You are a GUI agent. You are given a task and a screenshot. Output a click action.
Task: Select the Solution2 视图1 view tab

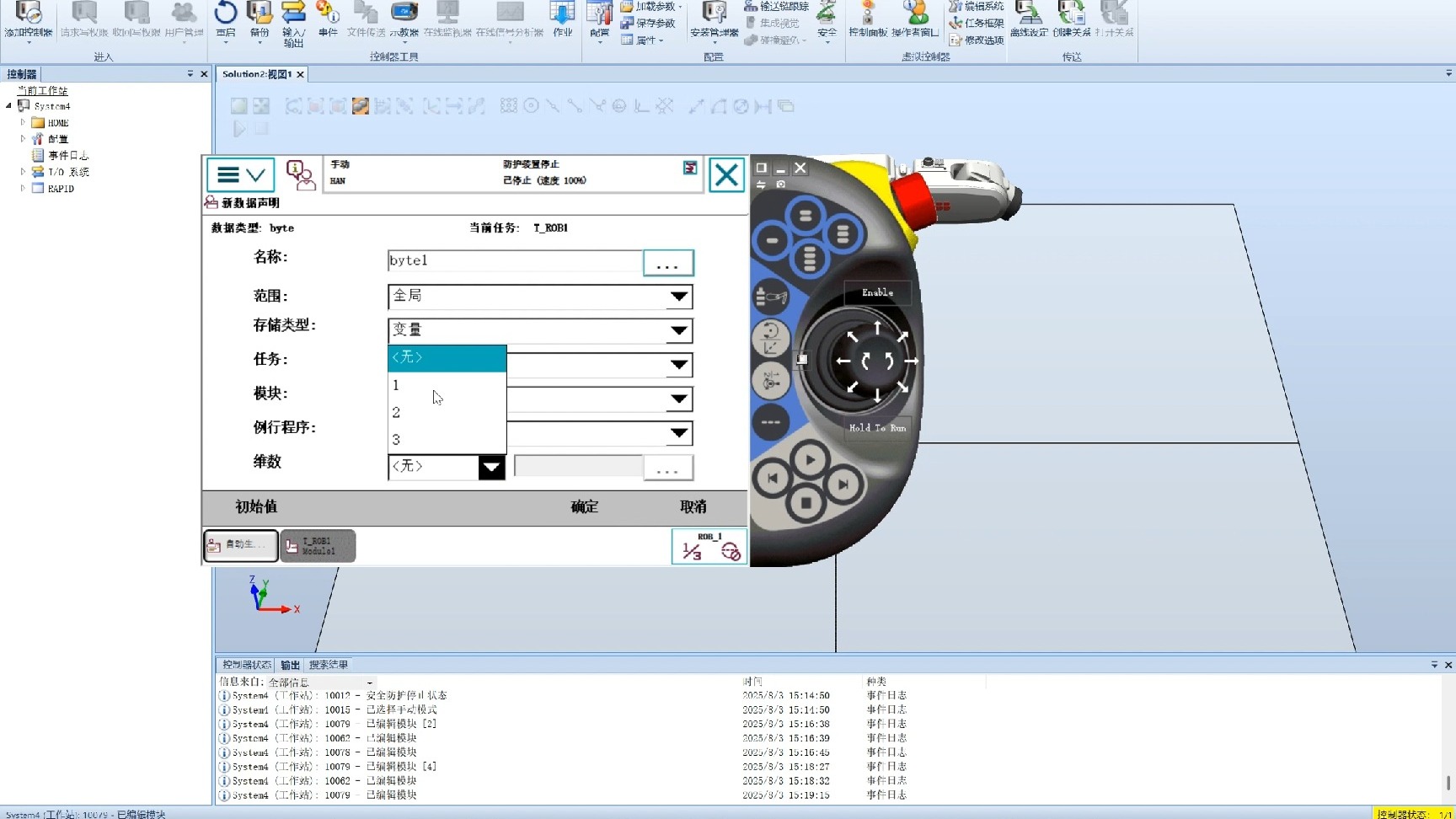point(256,74)
